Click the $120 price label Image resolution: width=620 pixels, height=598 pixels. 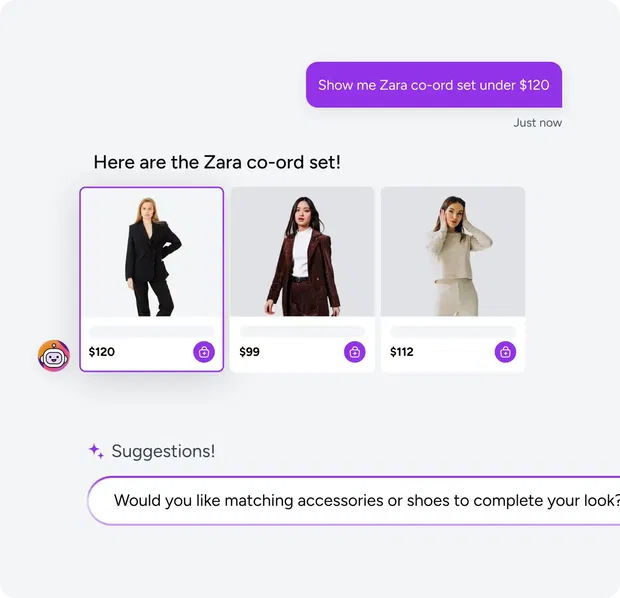(102, 352)
